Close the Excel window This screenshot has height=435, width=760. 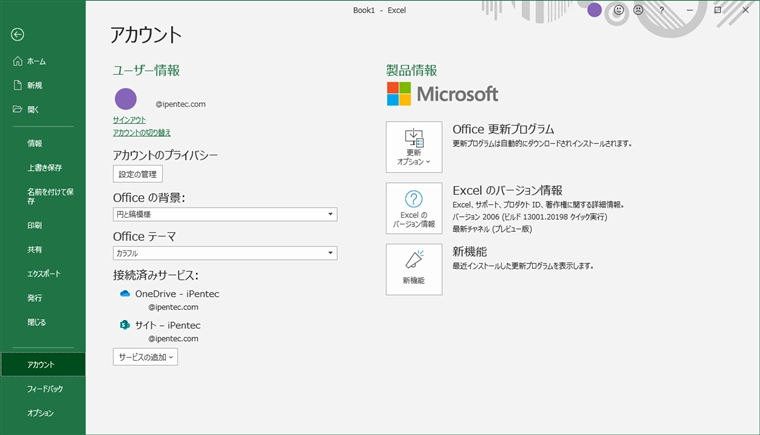click(x=745, y=10)
